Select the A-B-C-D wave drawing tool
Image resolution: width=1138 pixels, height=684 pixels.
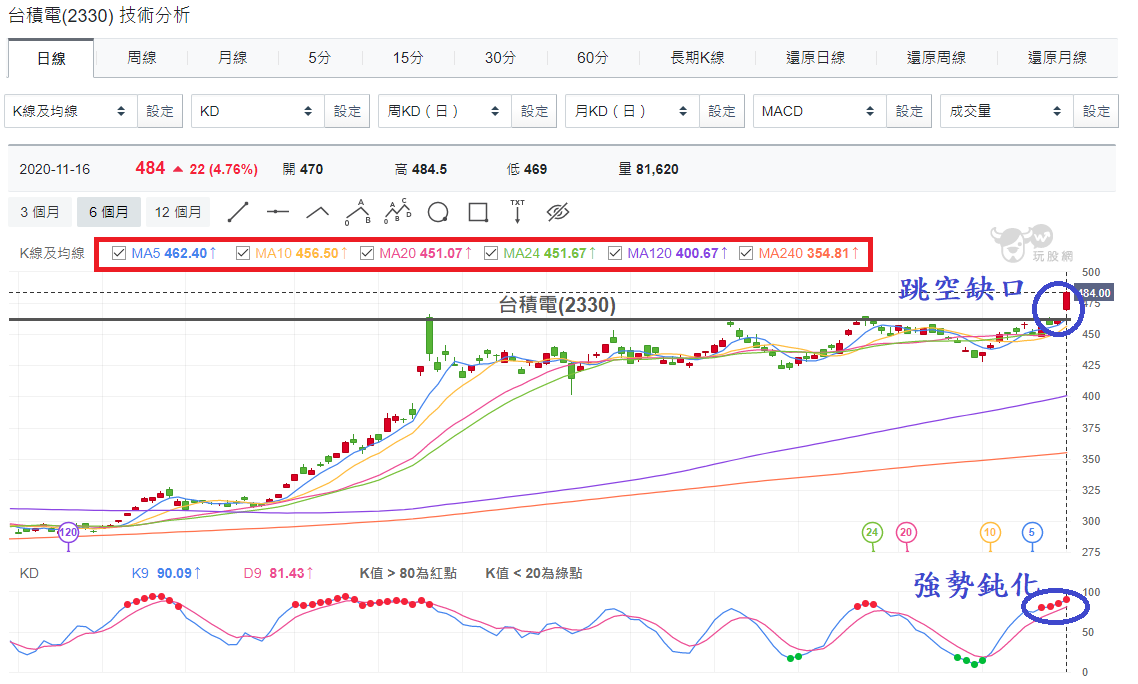[398, 212]
